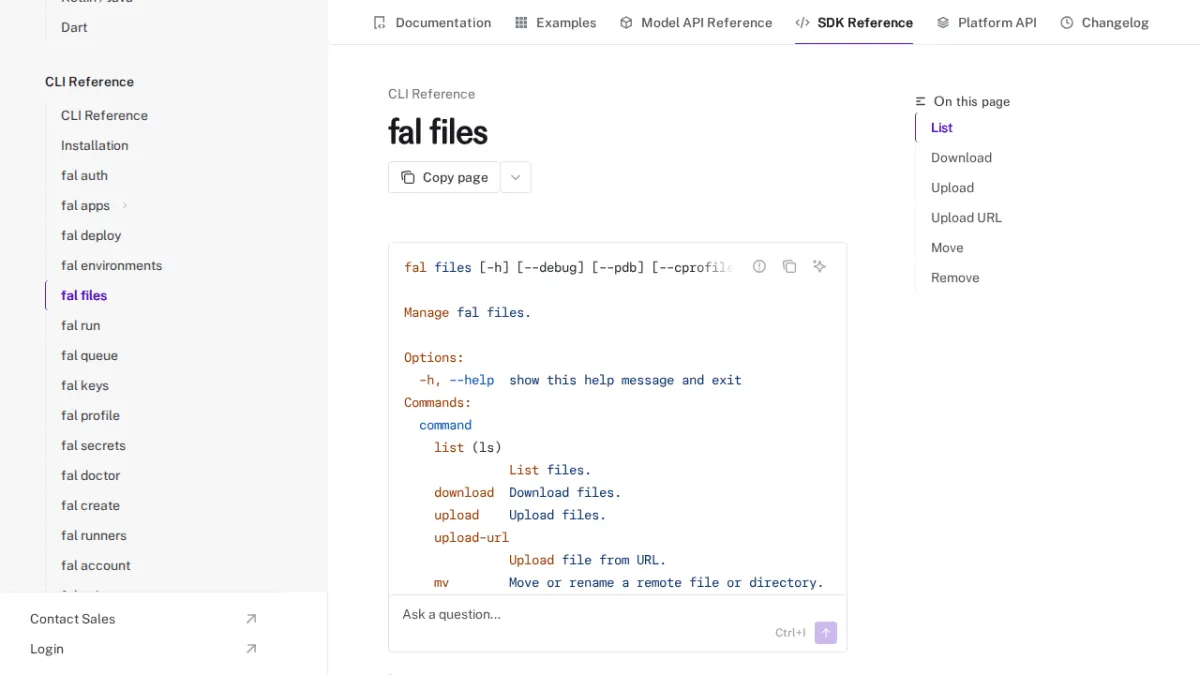Navigate to fal profile page

90,415
